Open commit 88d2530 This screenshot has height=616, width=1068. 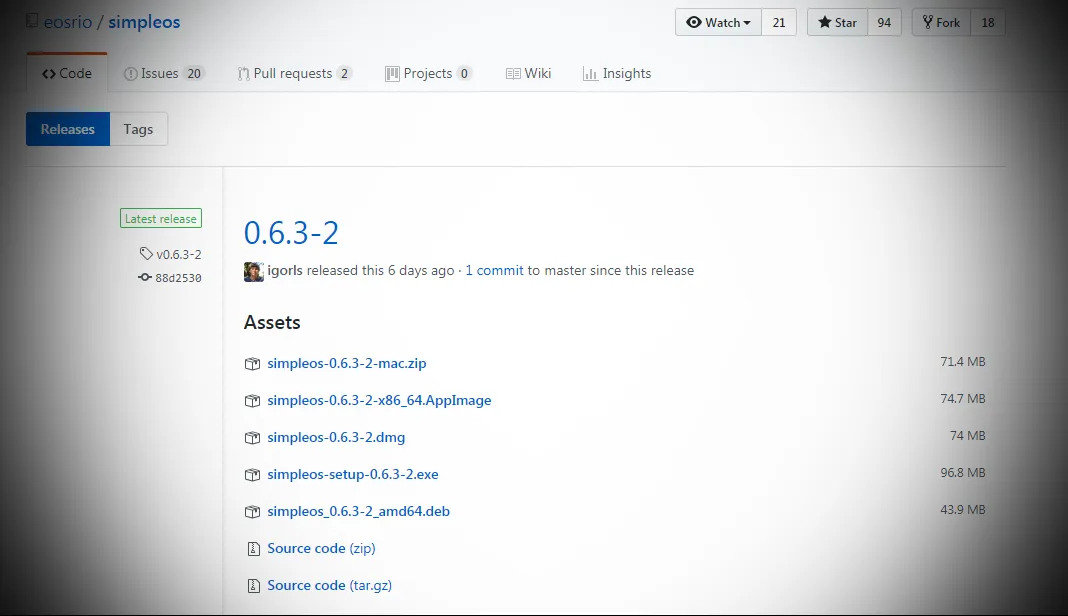pos(178,277)
